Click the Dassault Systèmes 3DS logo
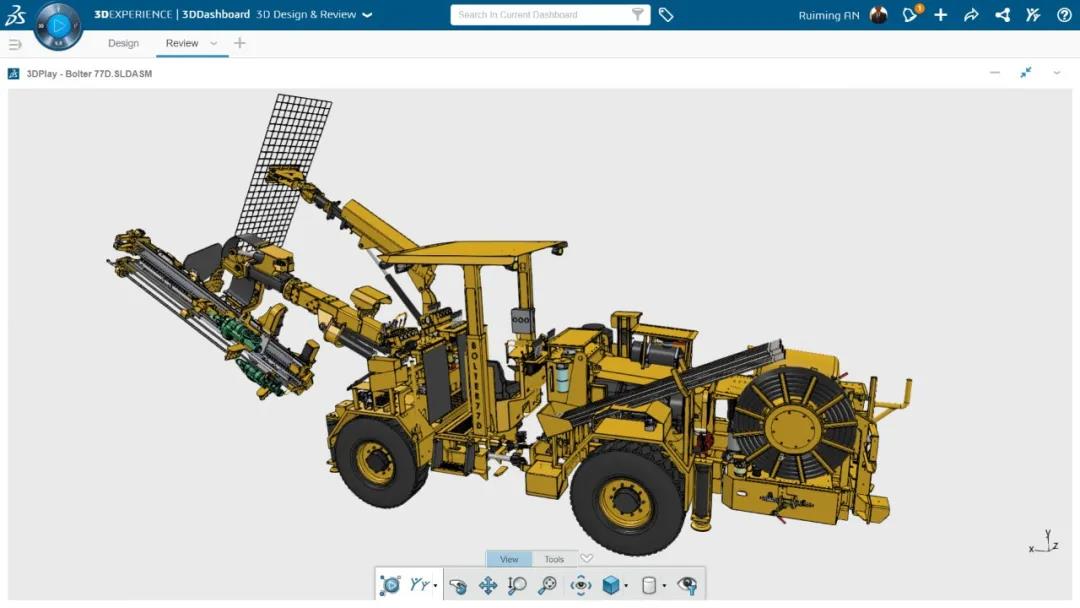Screen dimensions: 1080x608 [x=15, y=14]
